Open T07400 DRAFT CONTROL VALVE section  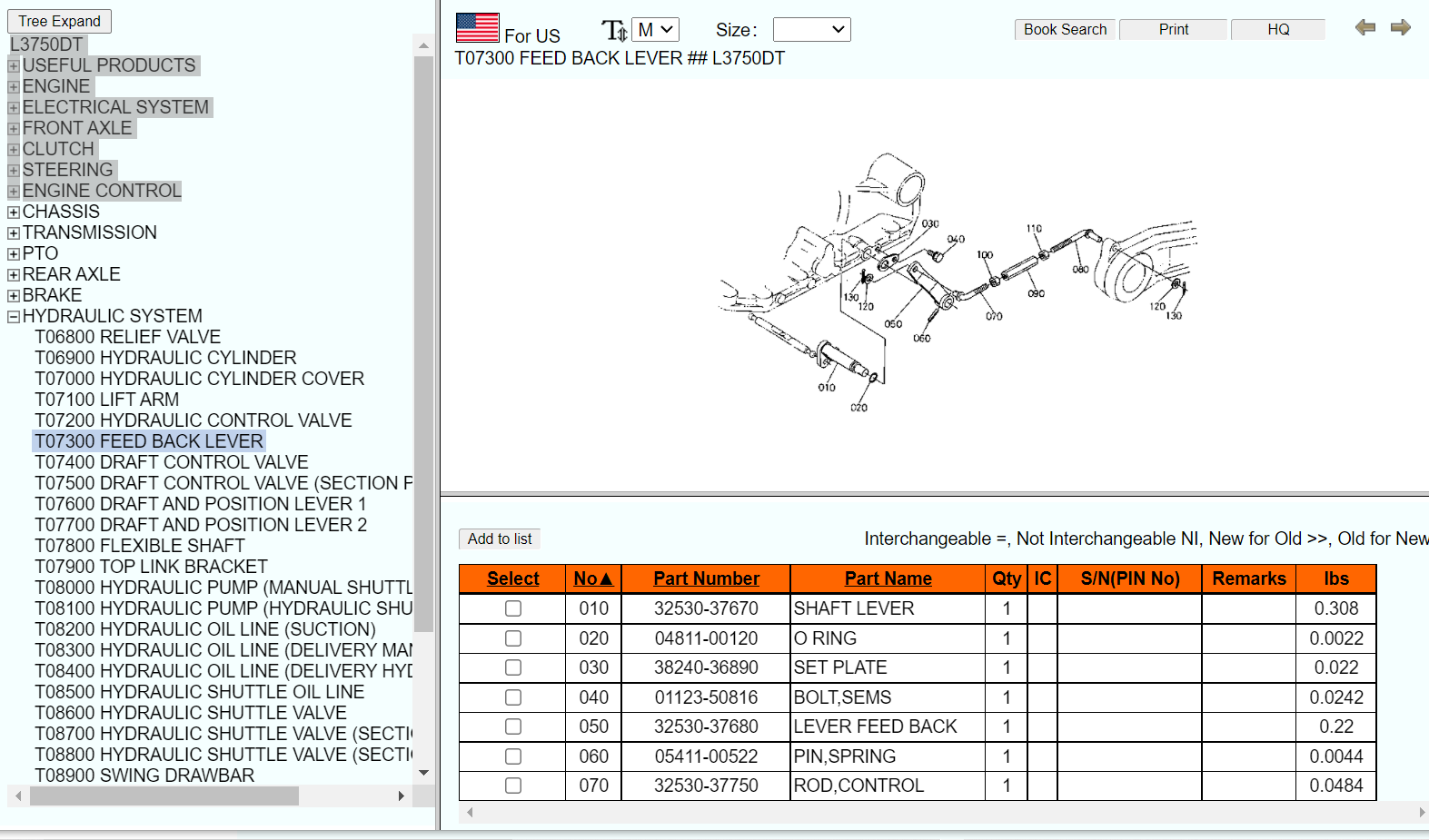coord(172,462)
